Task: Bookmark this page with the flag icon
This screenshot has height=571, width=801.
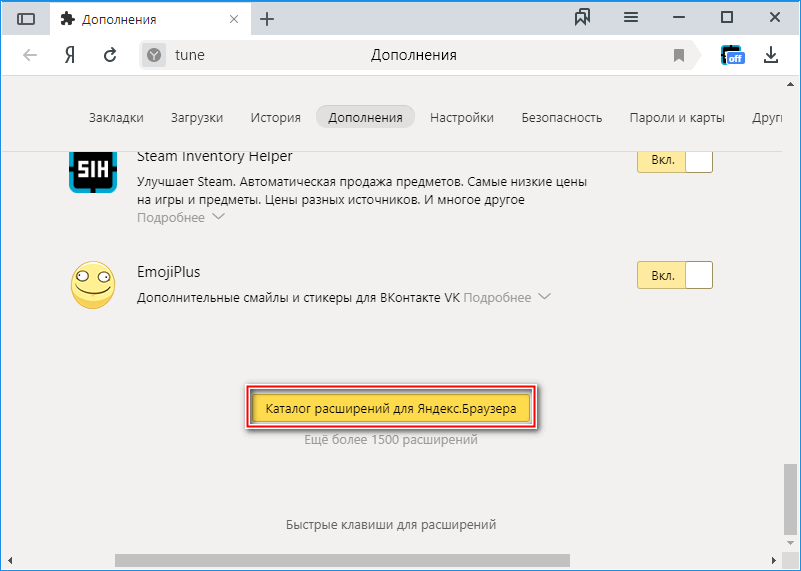Action: pyautogui.click(x=678, y=55)
